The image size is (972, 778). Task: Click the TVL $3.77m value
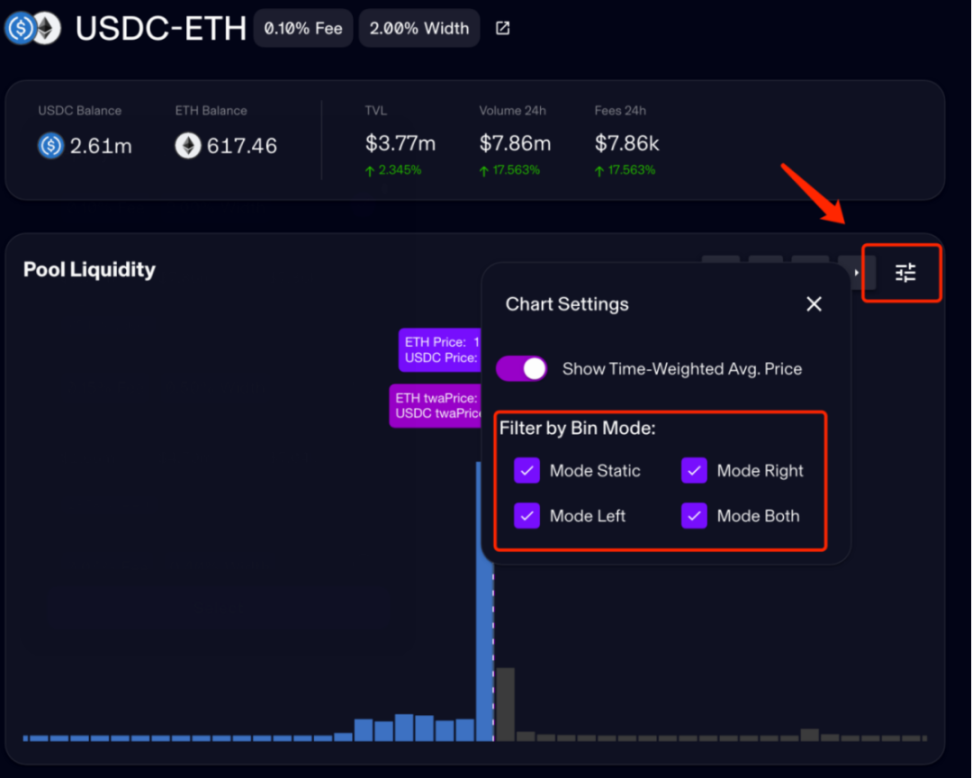click(x=398, y=144)
